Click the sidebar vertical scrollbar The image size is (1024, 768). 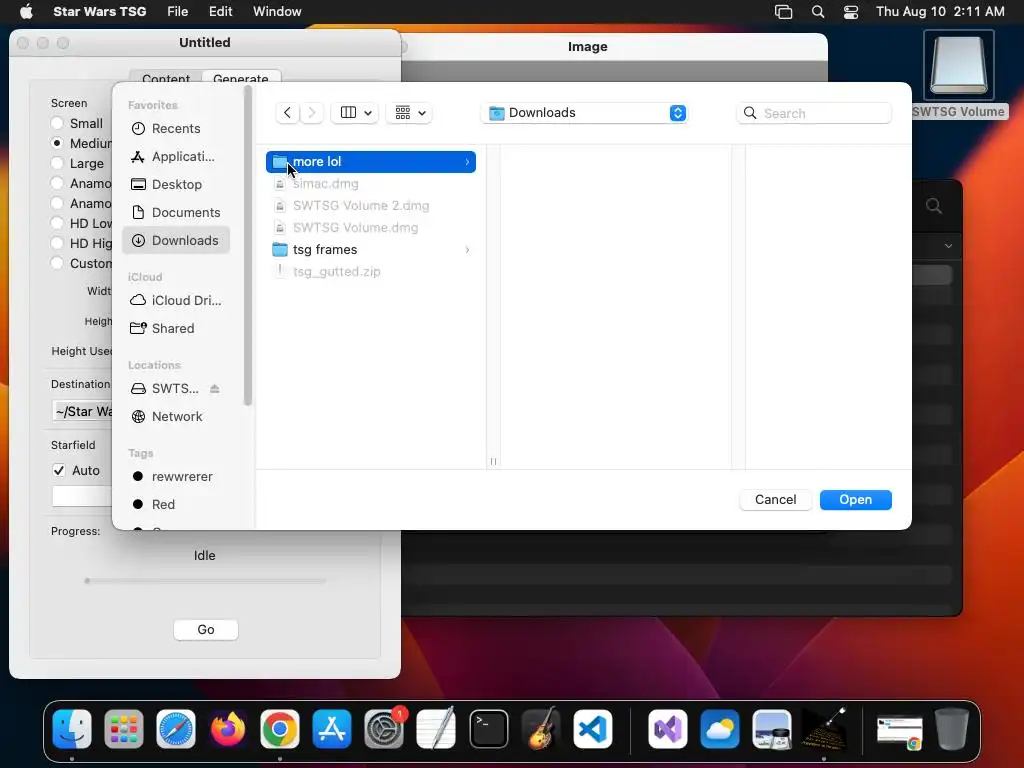point(248,246)
